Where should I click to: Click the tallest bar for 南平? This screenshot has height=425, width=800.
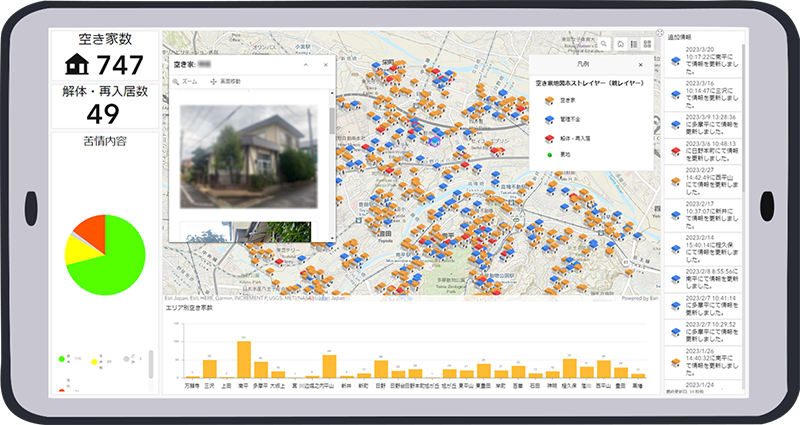243,358
